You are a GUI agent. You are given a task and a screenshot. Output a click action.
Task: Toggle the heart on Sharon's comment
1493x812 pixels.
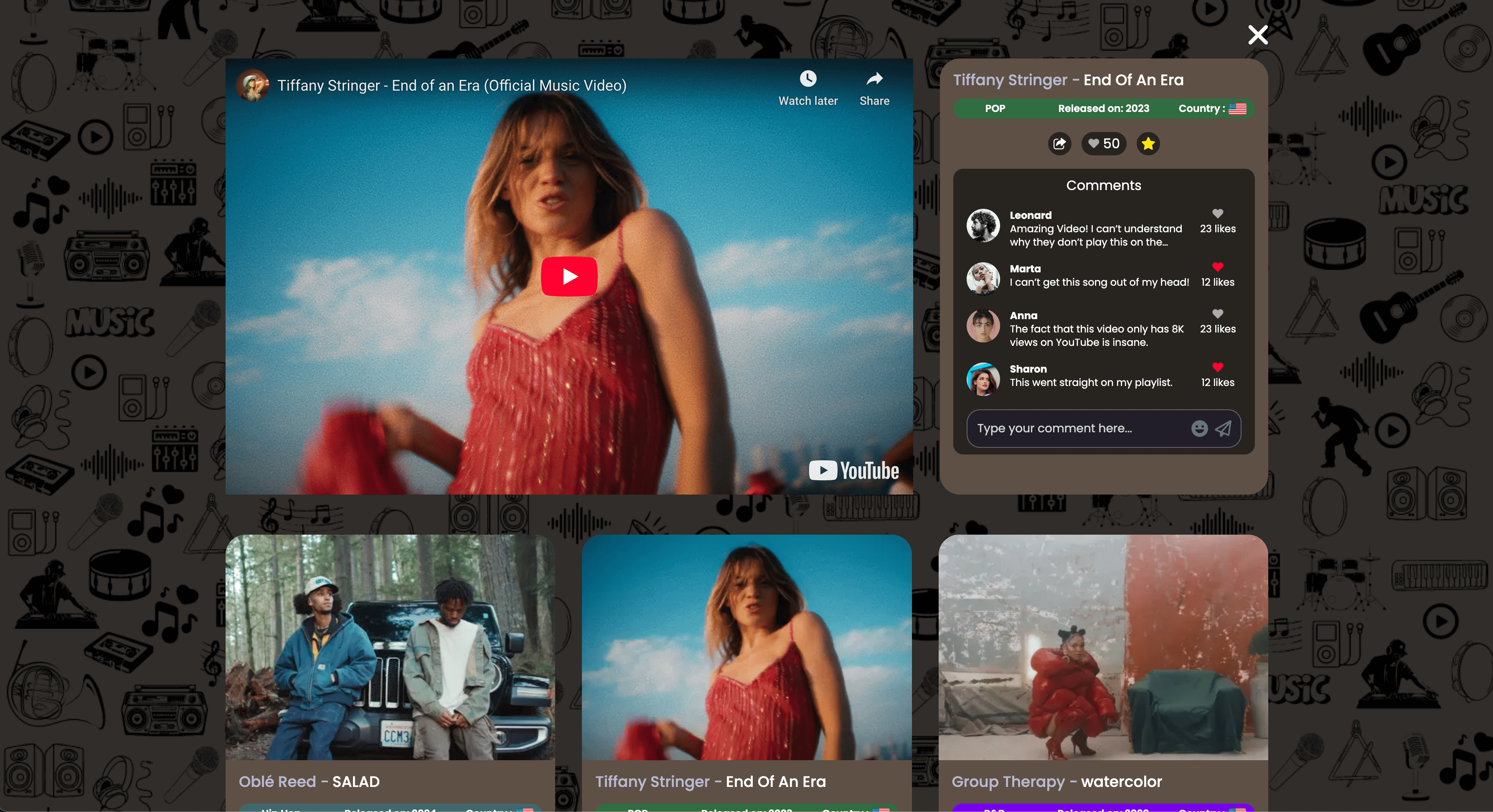(x=1217, y=367)
